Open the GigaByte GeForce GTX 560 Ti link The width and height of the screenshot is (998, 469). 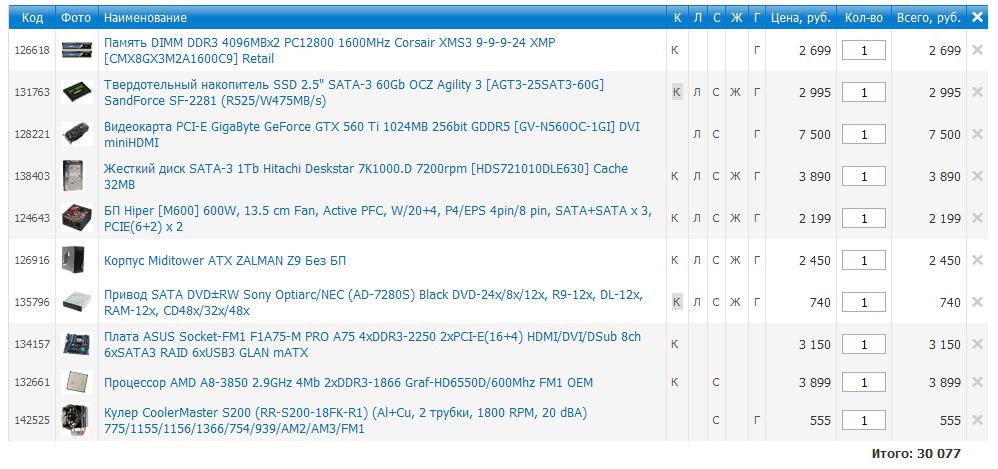[x=372, y=135]
